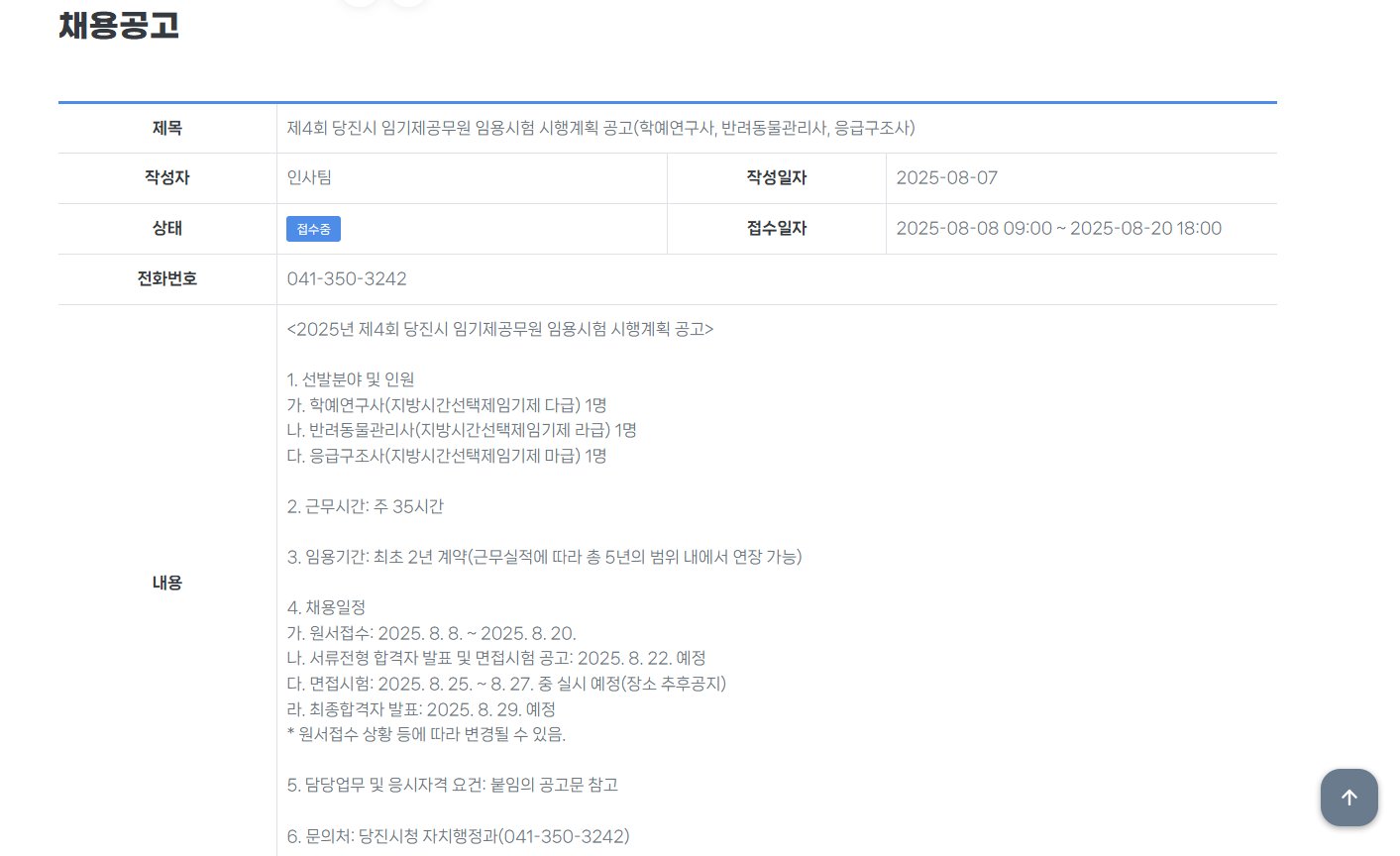Click the scroll-to-top arrow button
This screenshot has height=856, width=1400.
pyautogui.click(x=1348, y=797)
